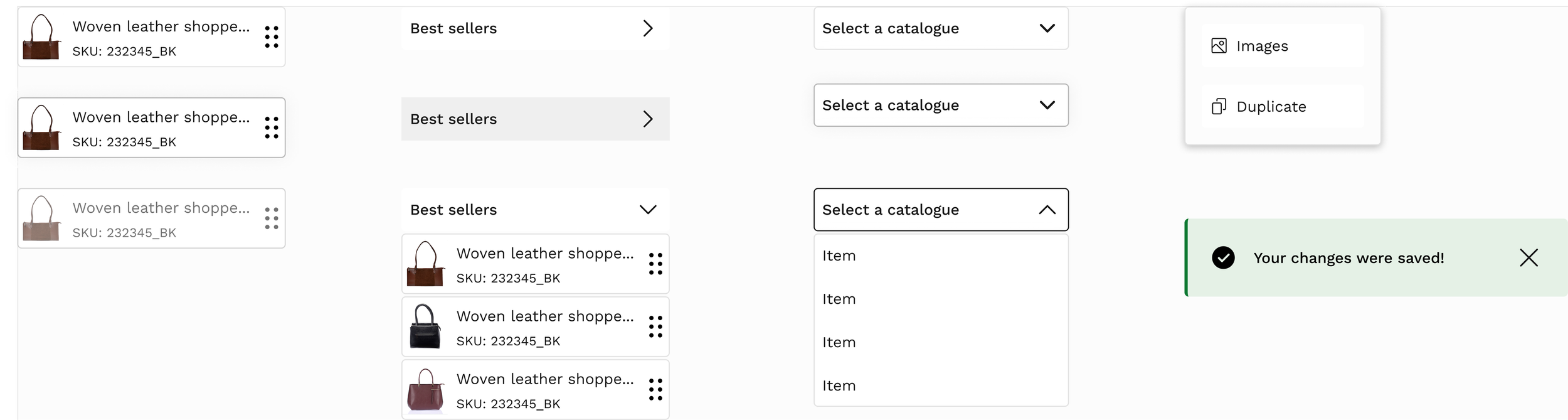Dismiss the changes saved notification
Image resolution: width=1568 pixels, height=420 pixels.
coord(1528,257)
